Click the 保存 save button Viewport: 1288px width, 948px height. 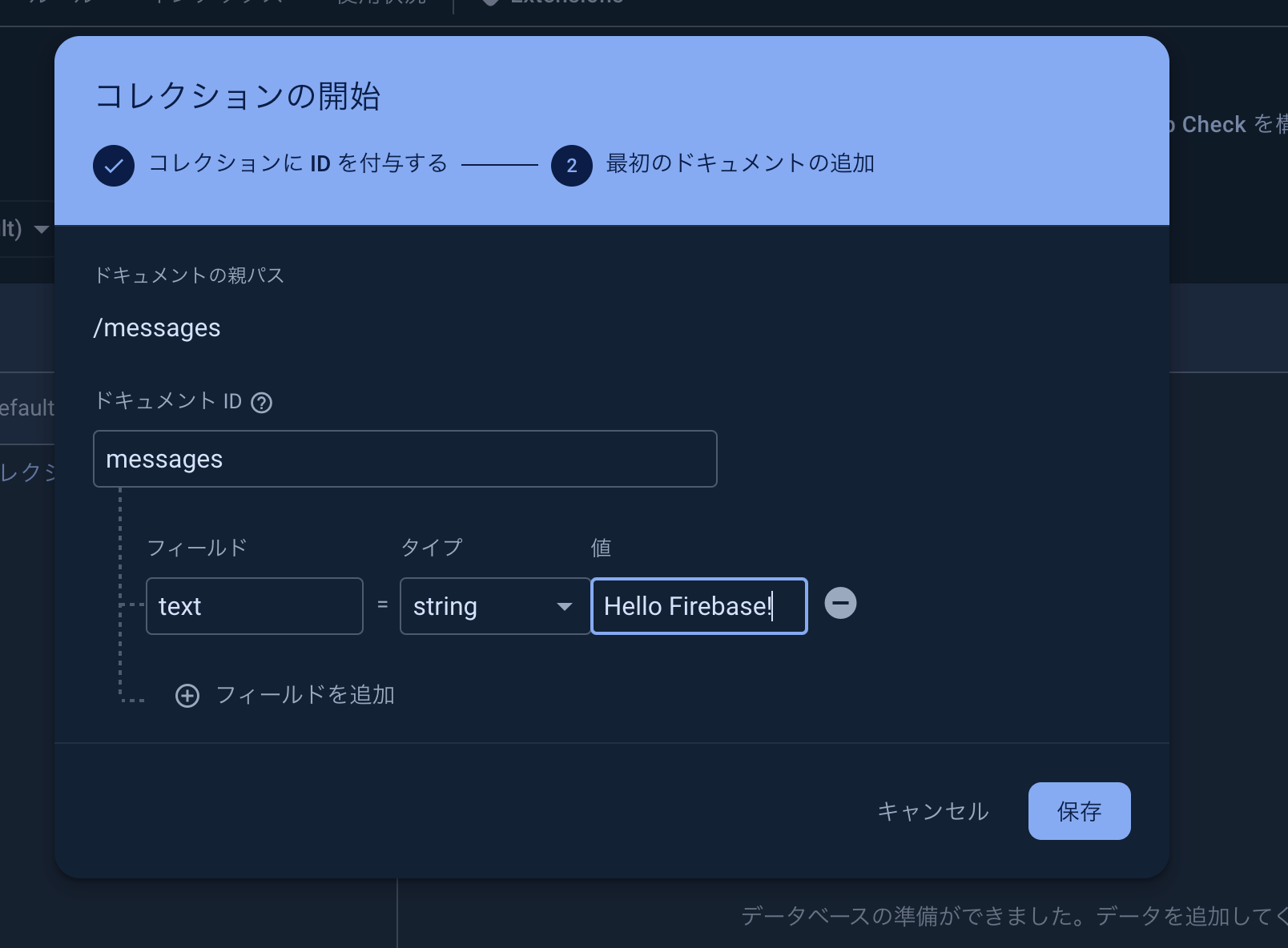point(1079,811)
